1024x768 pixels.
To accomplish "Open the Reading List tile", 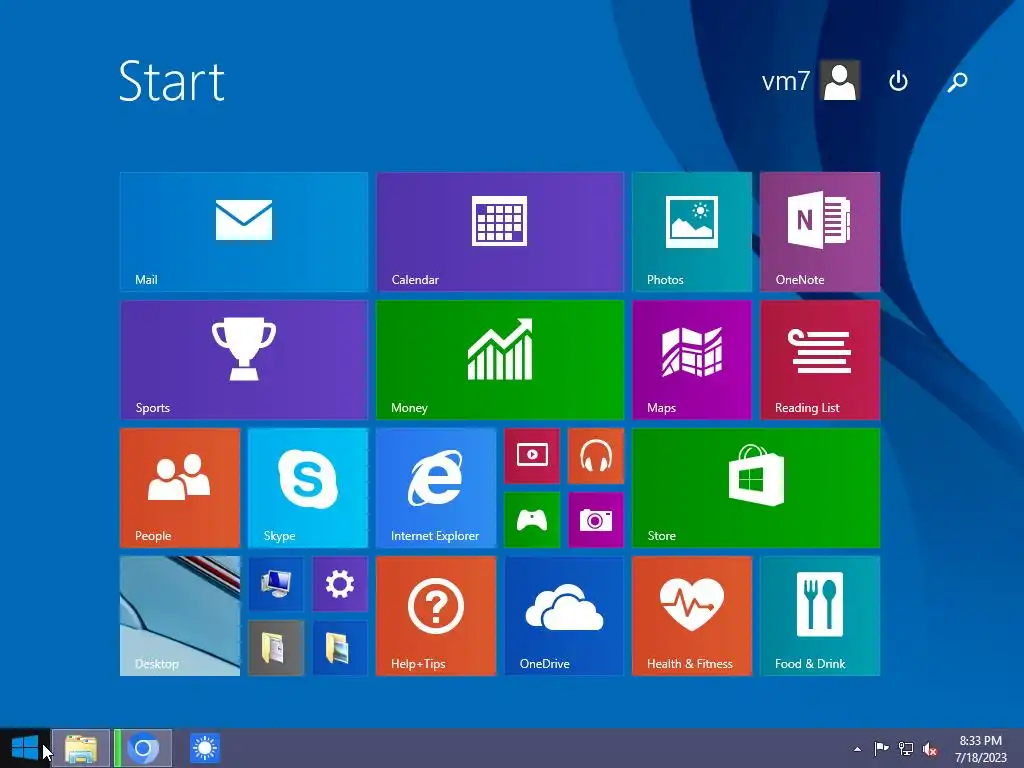I will tap(820, 360).
